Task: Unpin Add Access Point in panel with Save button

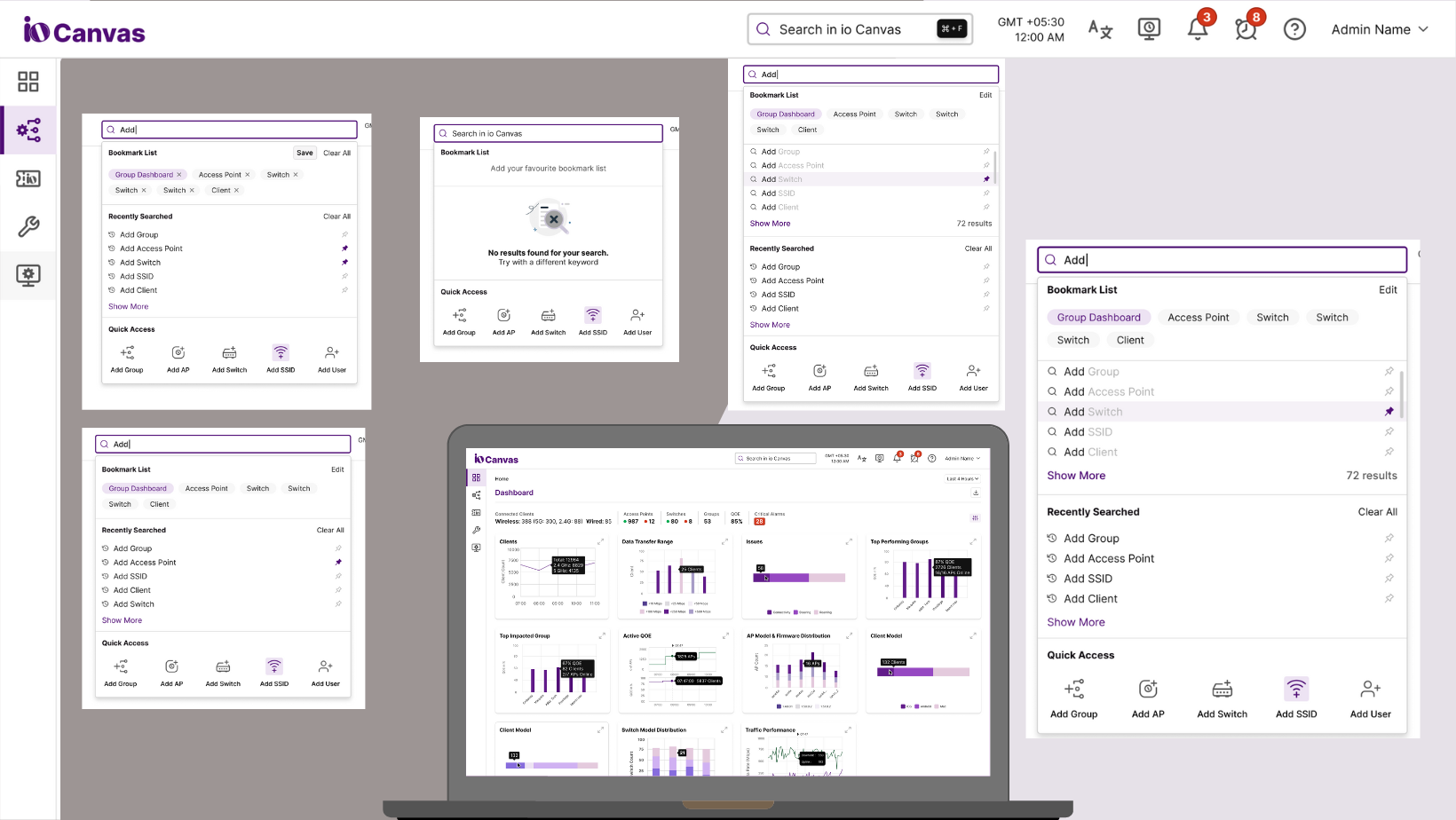Action: point(344,248)
